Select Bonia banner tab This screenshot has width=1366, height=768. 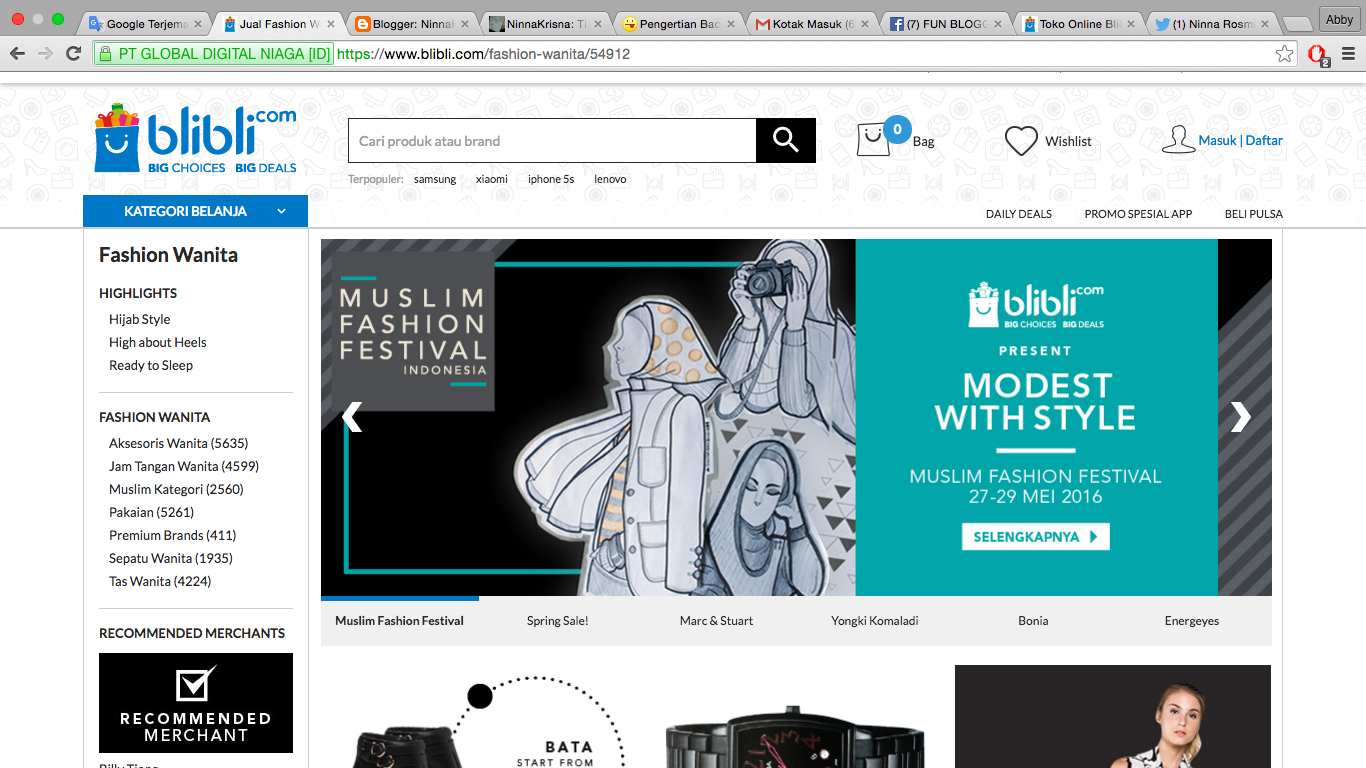click(1033, 621)
